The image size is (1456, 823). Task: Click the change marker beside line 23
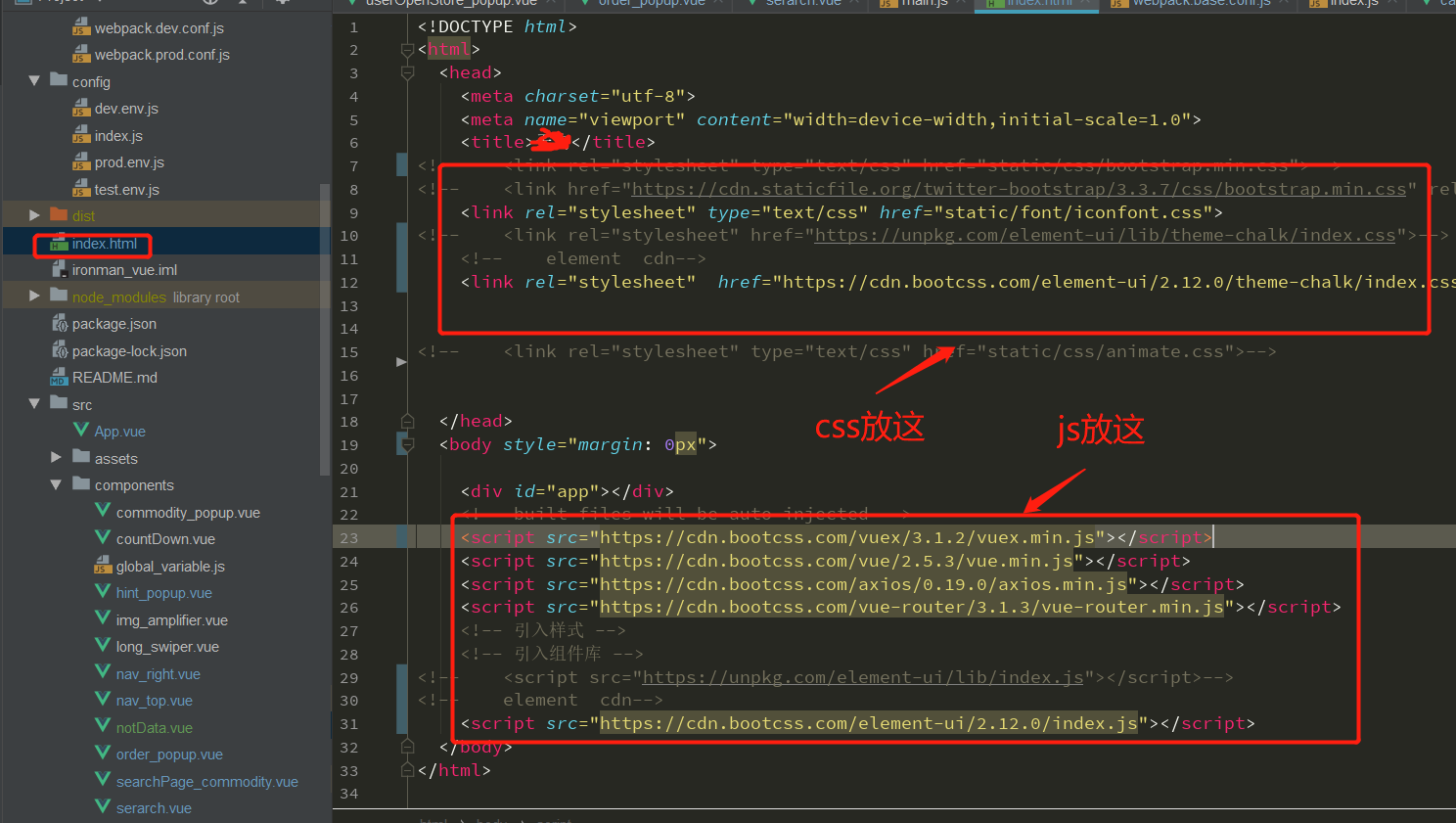click(401, 536)
